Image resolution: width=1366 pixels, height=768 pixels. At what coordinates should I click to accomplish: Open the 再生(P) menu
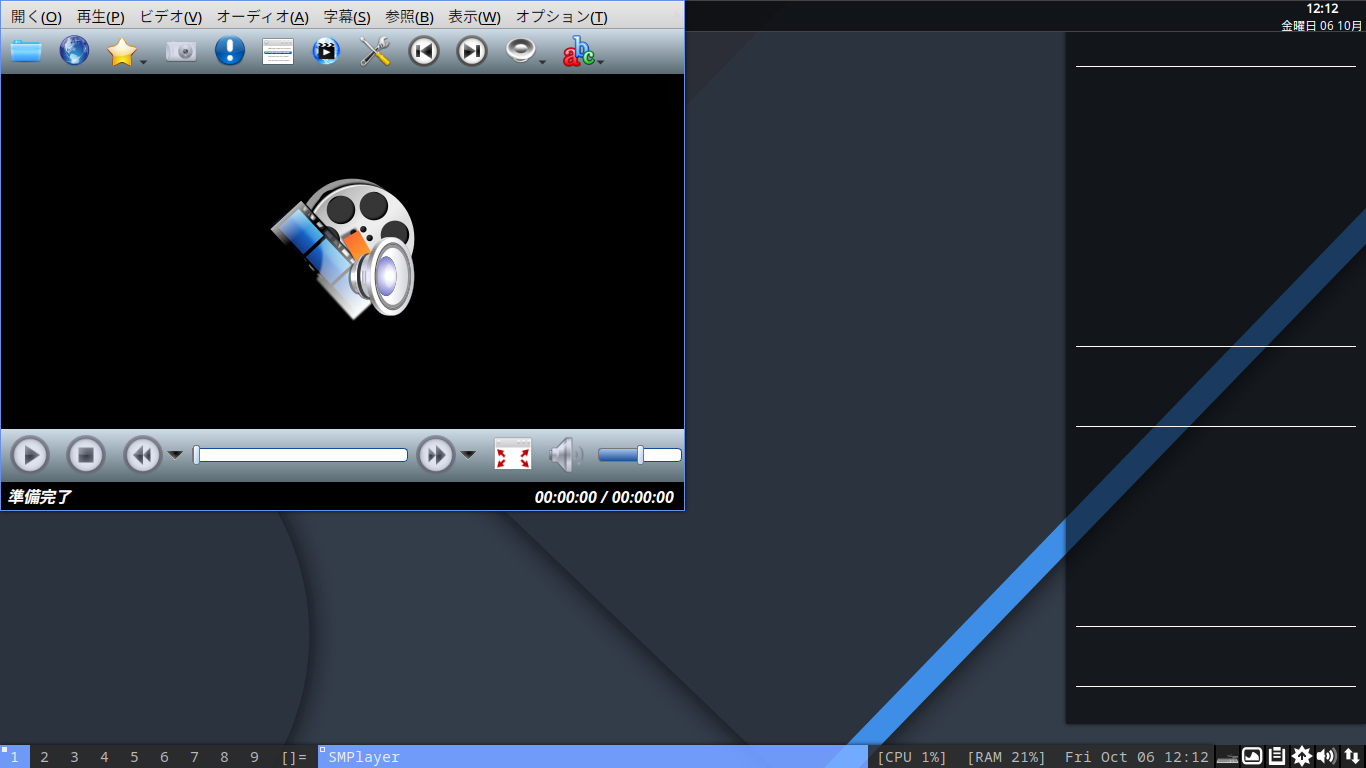coord(101,17)
